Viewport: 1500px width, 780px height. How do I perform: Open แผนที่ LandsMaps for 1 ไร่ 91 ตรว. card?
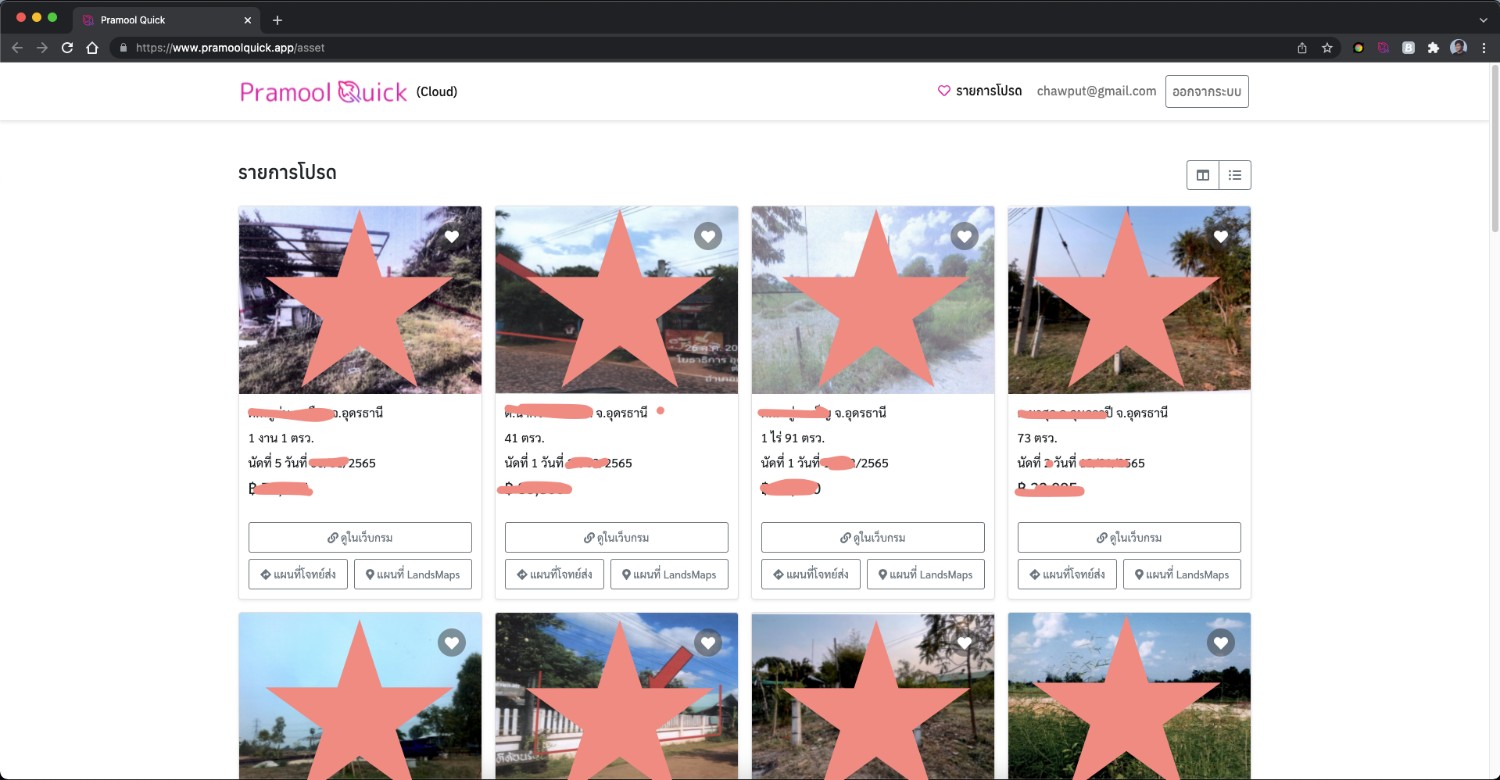926,574
